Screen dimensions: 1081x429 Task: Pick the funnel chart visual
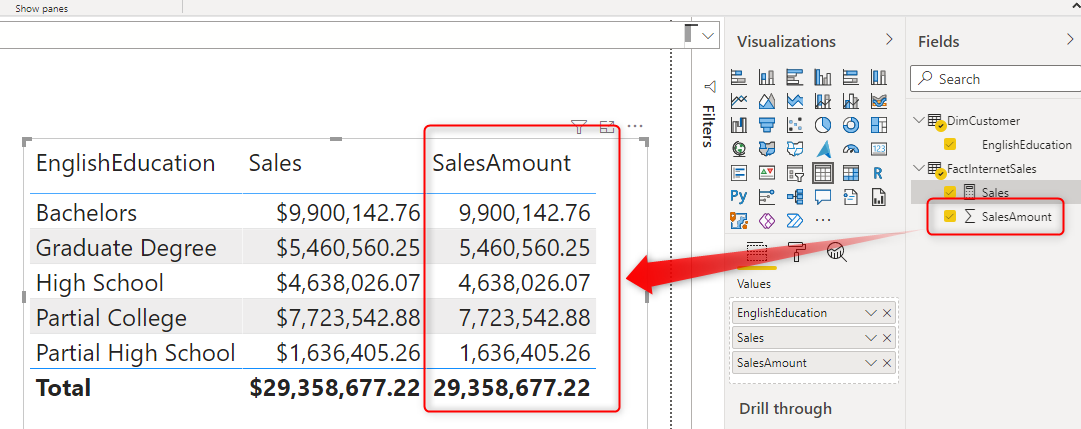pos(767,125)
